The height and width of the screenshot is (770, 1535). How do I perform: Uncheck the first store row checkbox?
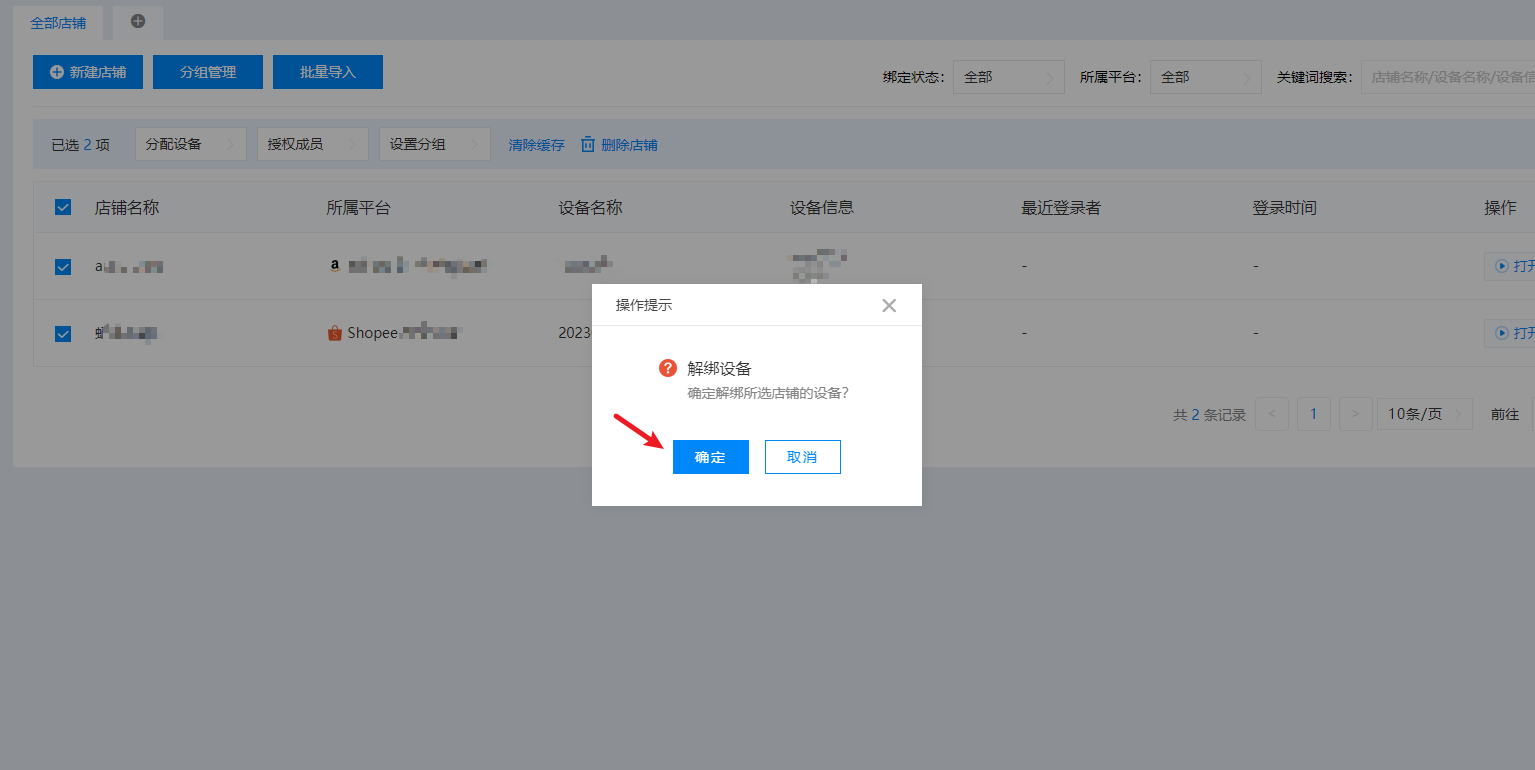pos(63,267)
